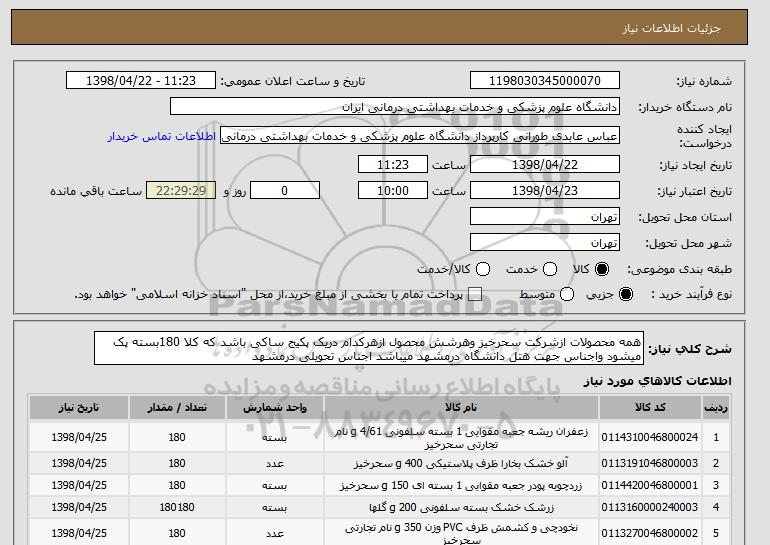
Task: Click the unit عدد in row 2
Action: pyautogui.click(x=275, y=463)
